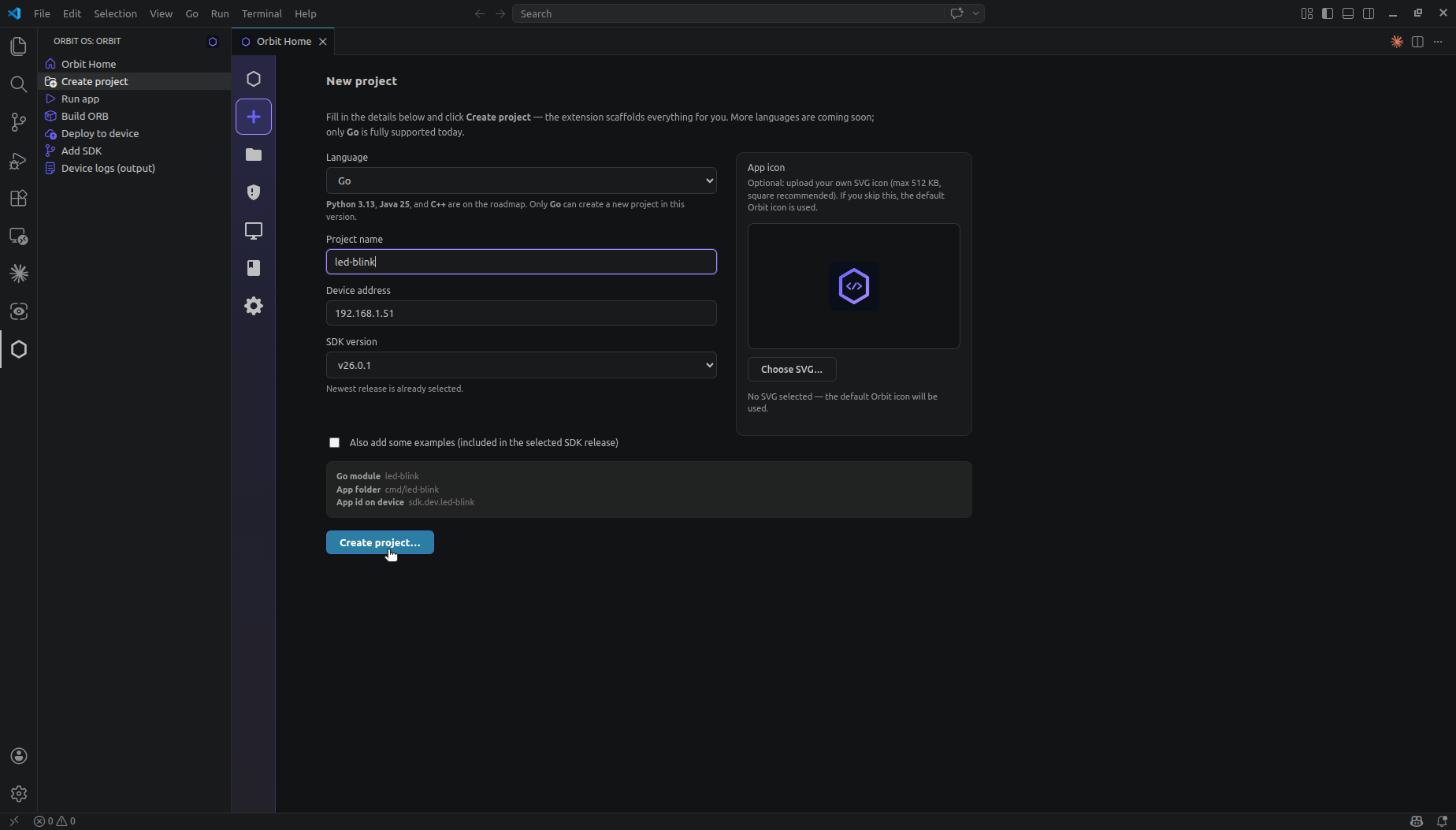The width and height of the screenshot is (1456, 830).
Task: Open the SDK version dropdown
Action: pyautogui.click(x=522, y=365)
